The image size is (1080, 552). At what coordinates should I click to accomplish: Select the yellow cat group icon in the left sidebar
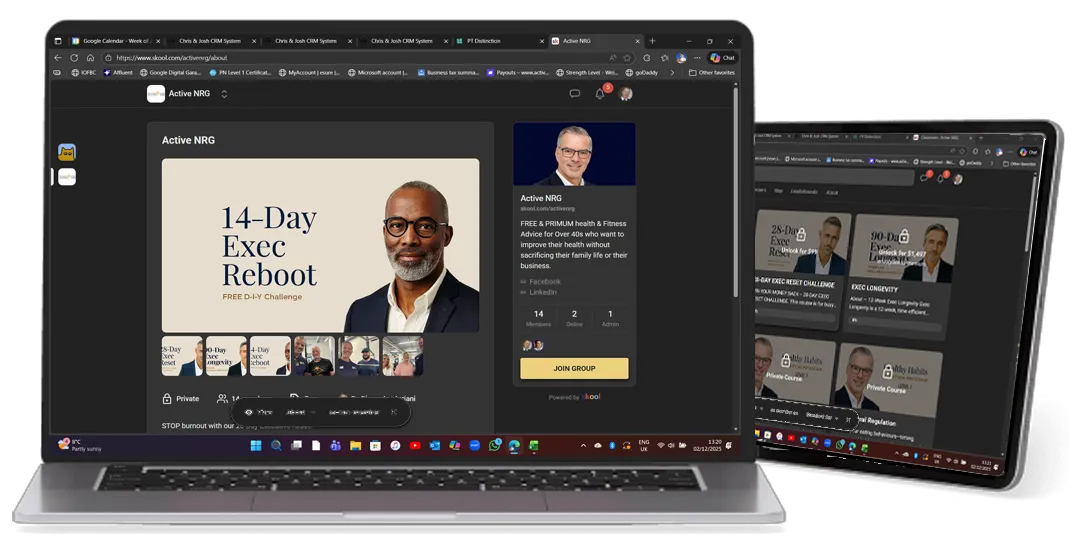pos(67,152)
